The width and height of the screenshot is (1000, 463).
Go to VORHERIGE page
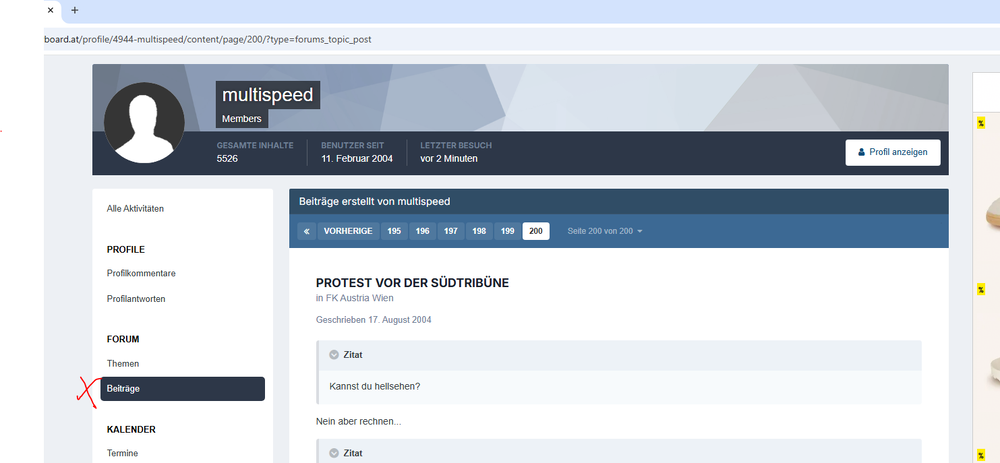pyautogui.click(x=348, y=231)
